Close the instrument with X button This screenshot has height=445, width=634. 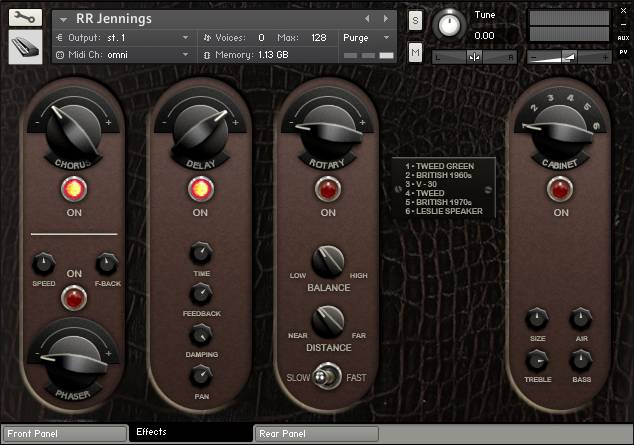click(623, 11)
